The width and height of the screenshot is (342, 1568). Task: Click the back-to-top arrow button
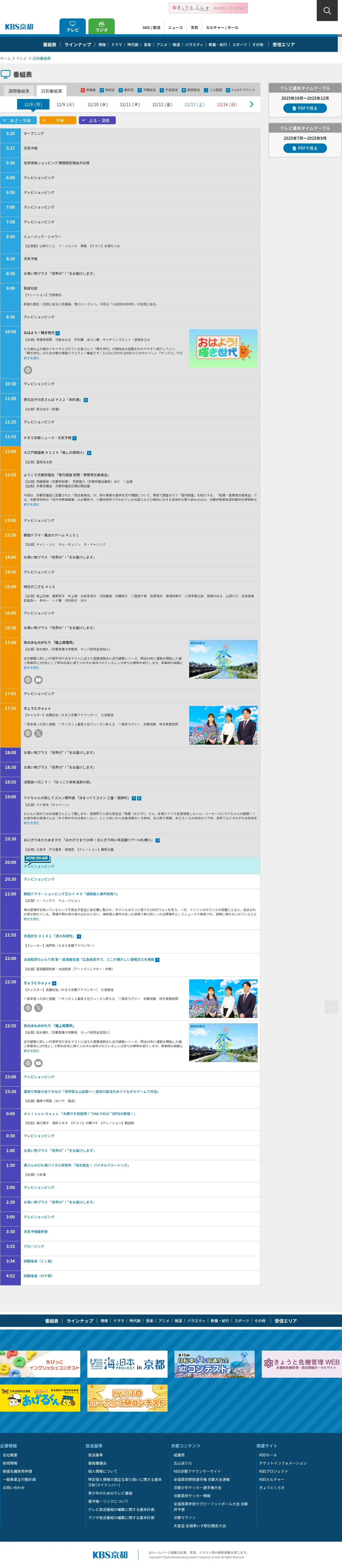tap(331, 1007)
